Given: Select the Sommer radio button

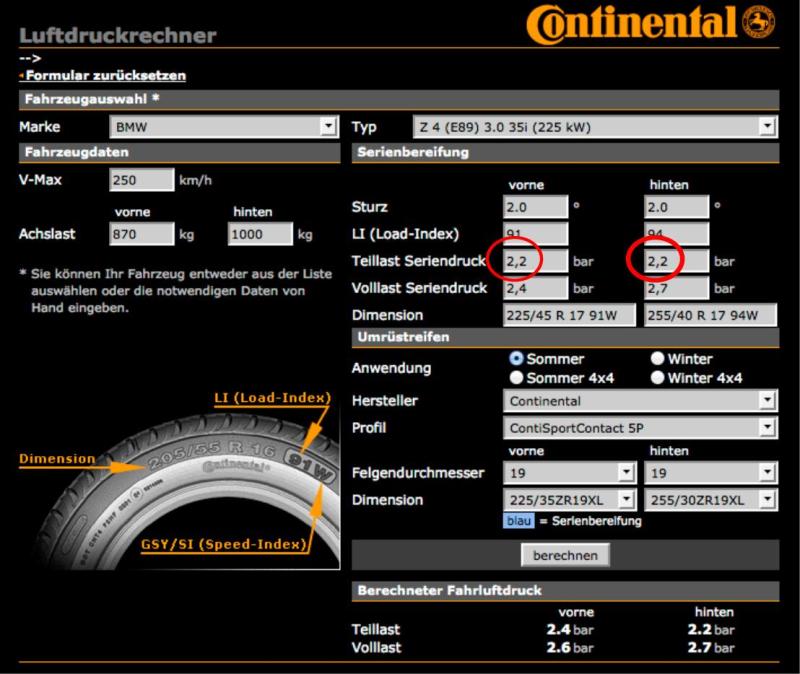Looking at the screenshot, I should coord(517,359).
